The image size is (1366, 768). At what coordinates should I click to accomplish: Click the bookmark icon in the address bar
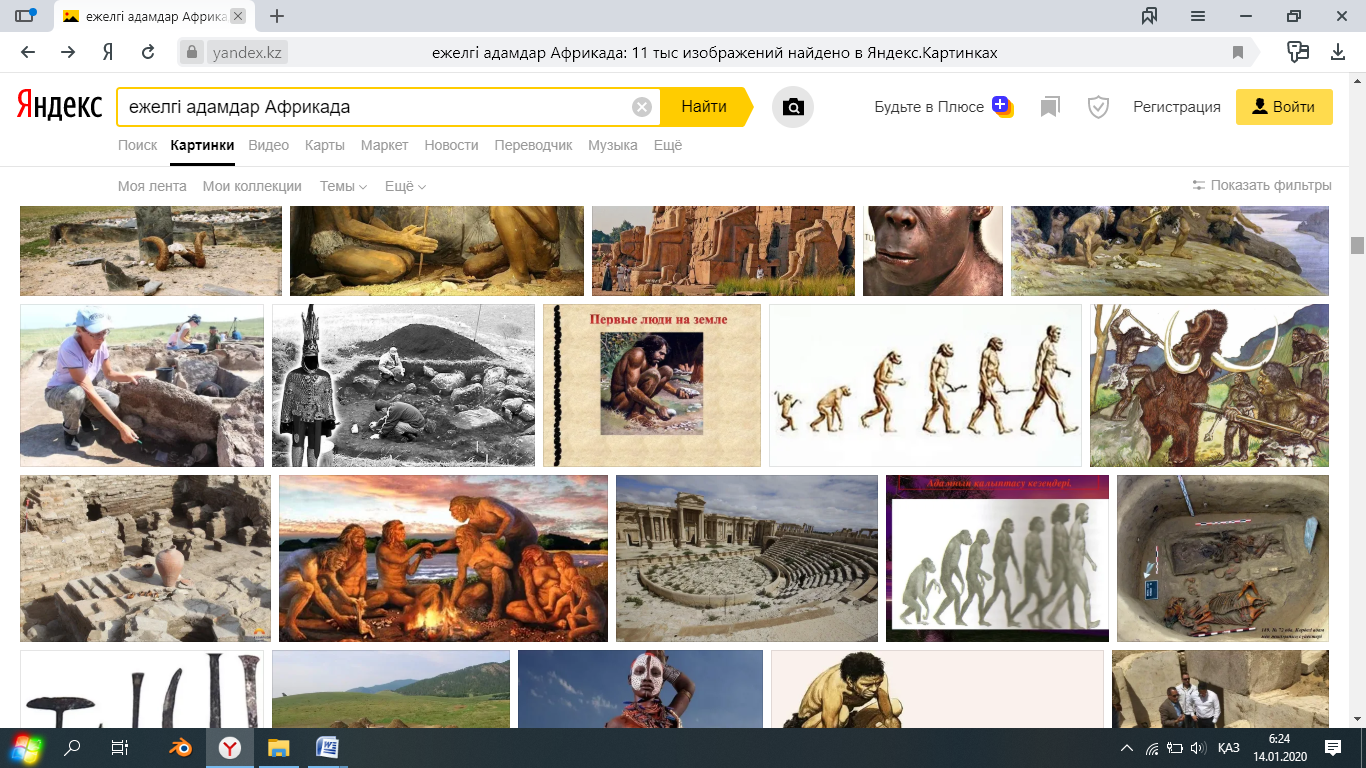pyautogui.click(x=1238, y=53)
